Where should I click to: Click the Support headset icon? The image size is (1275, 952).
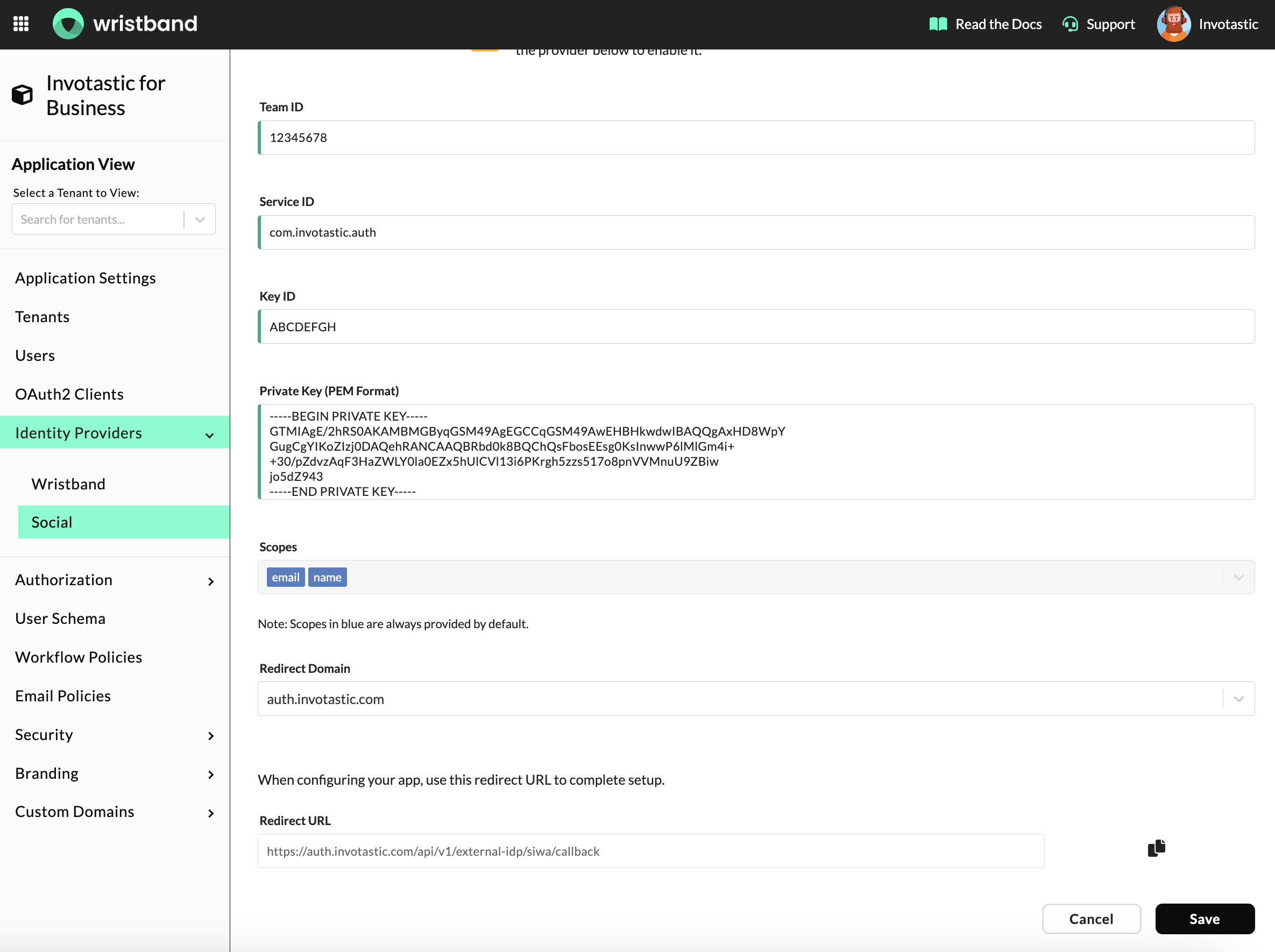pos(1070,24)
